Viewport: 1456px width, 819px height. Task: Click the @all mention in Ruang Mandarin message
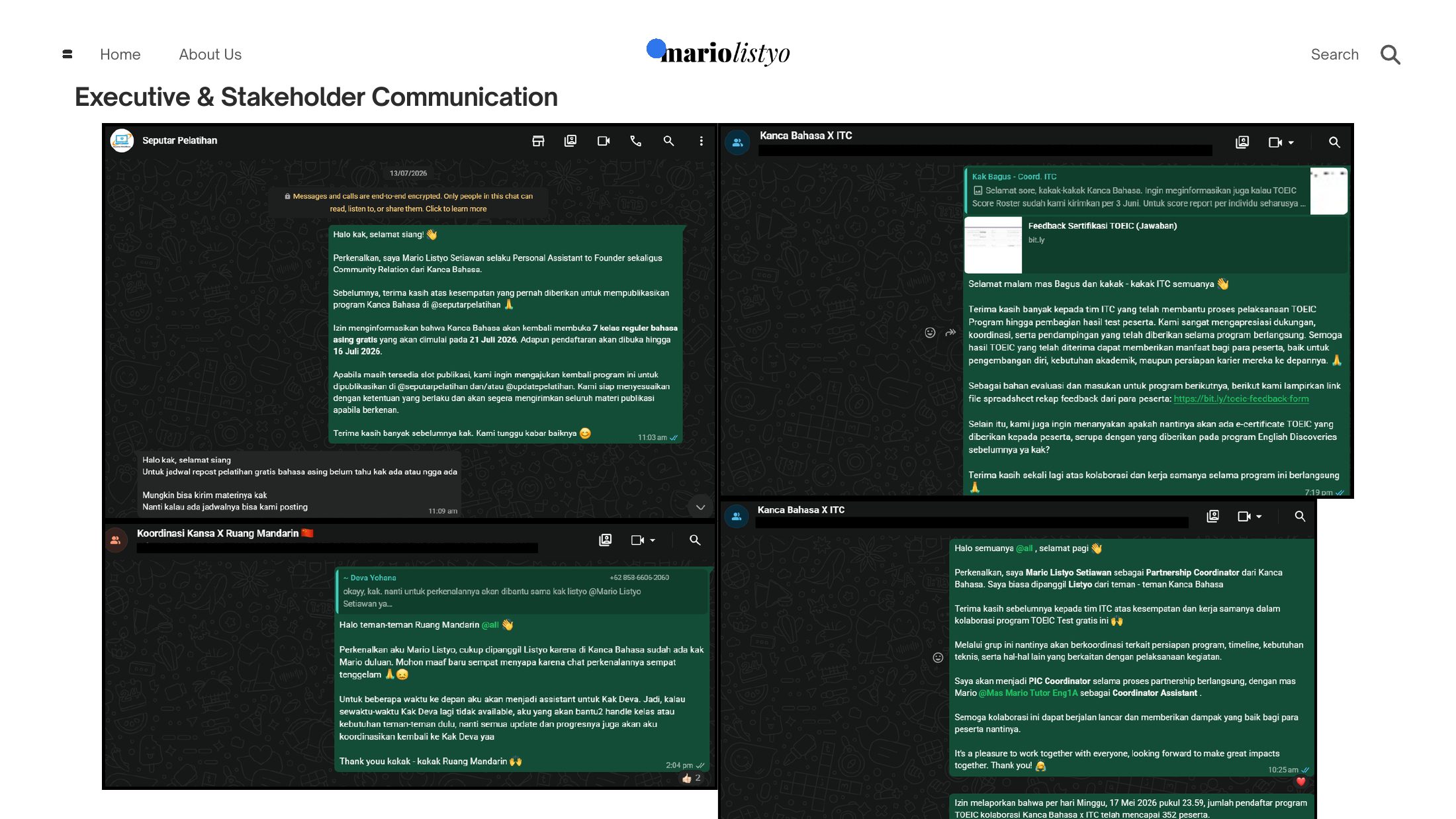[490, 625]
